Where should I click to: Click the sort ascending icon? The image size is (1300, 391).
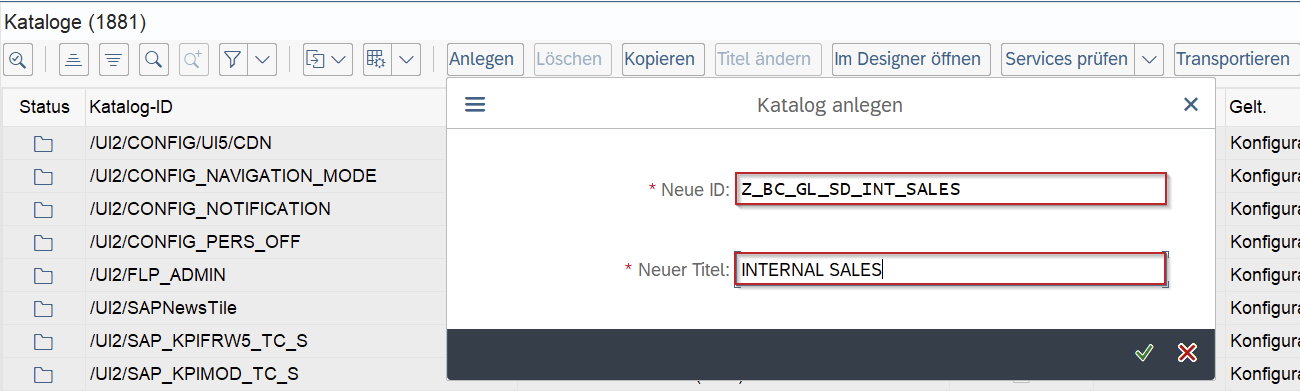coord(73,59)
